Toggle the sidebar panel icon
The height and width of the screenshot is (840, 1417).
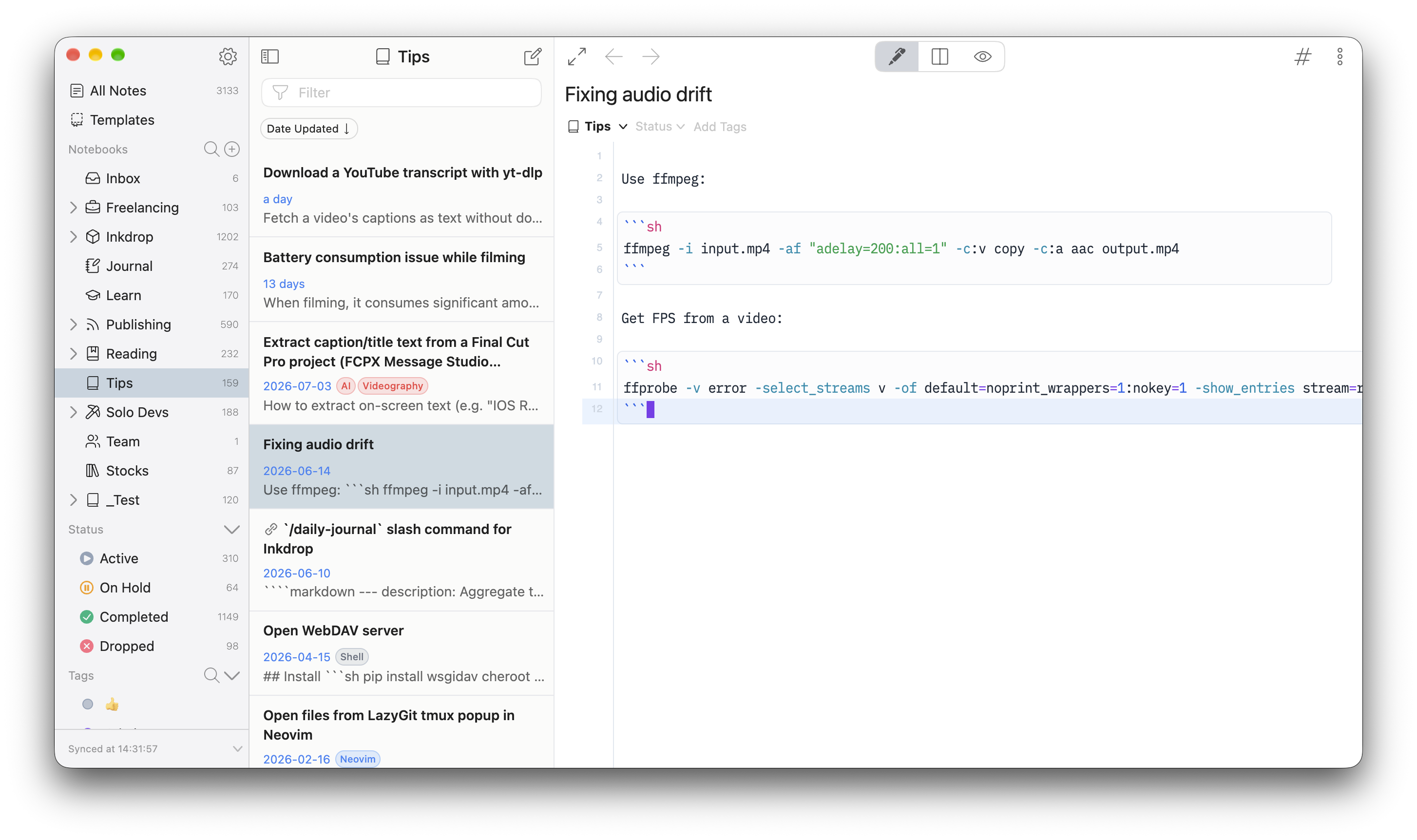(x=270, y=56)
